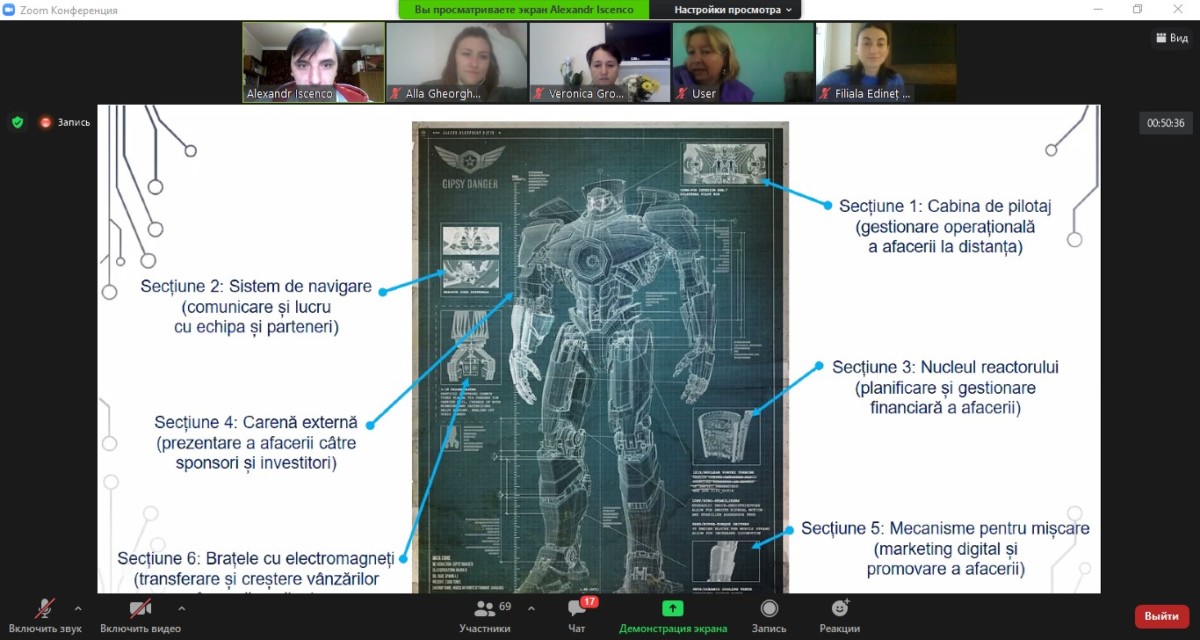The height and width of the screenshot is (640, 1200).
Task: Select Alexandr Iscenco video thumbnail
Action: click(x=314, y=62)
